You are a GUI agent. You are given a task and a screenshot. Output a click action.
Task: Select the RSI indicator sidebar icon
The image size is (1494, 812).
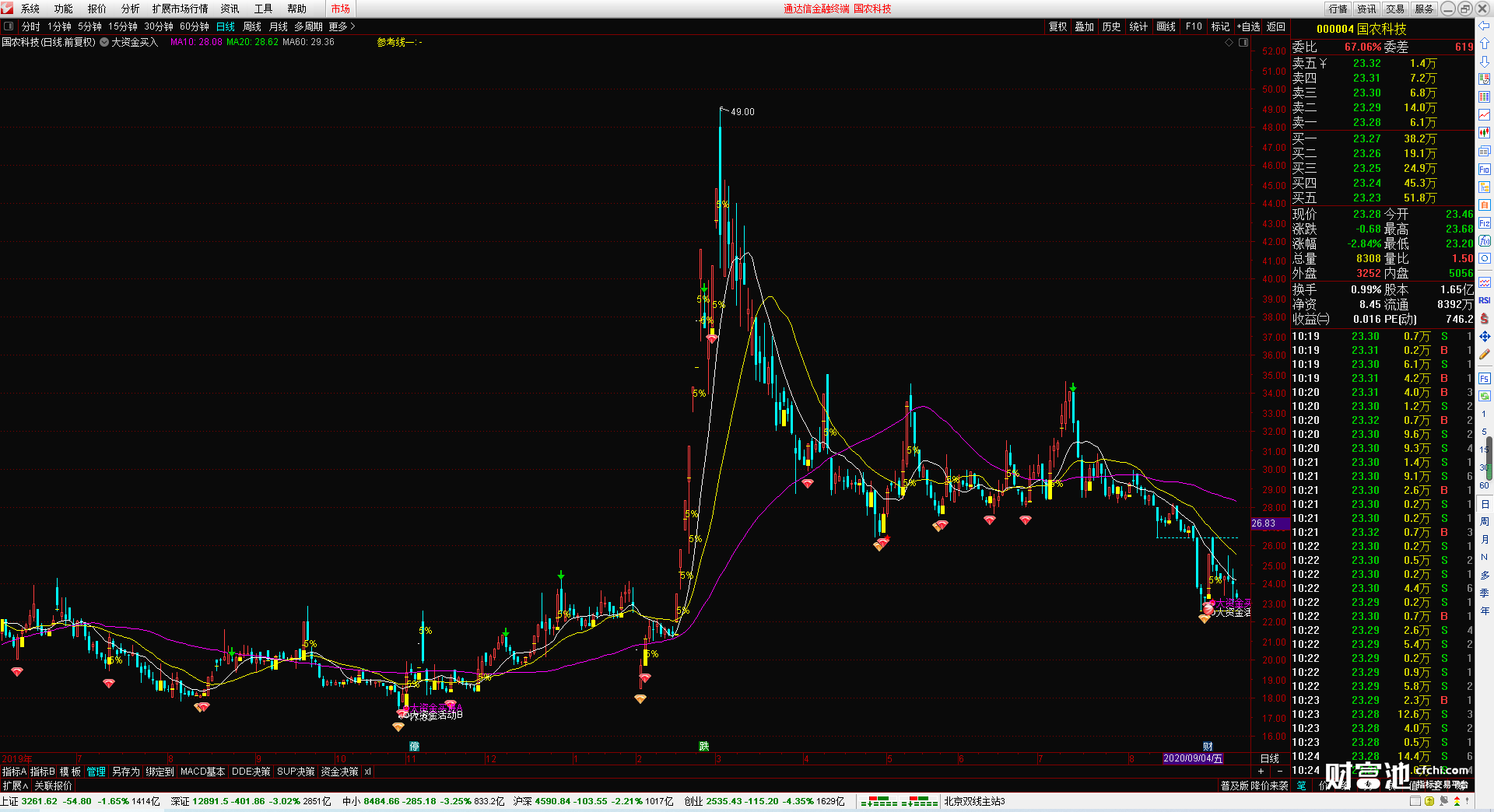[1485, 300]
